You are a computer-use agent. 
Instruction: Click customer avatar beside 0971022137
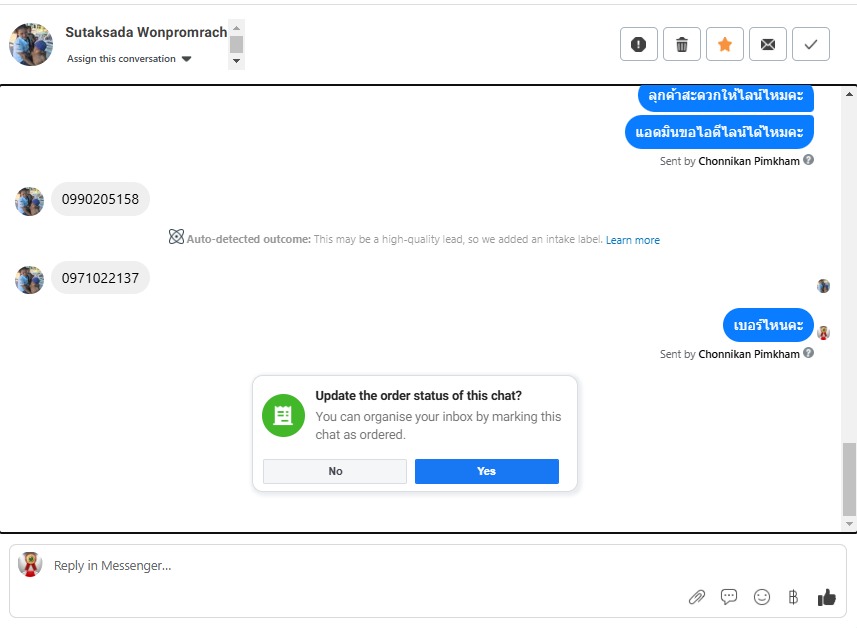[30, 280]
